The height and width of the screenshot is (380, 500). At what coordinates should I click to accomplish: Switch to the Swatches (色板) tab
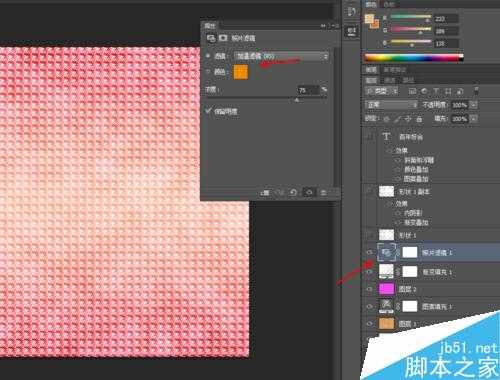(x=389, y=4)
